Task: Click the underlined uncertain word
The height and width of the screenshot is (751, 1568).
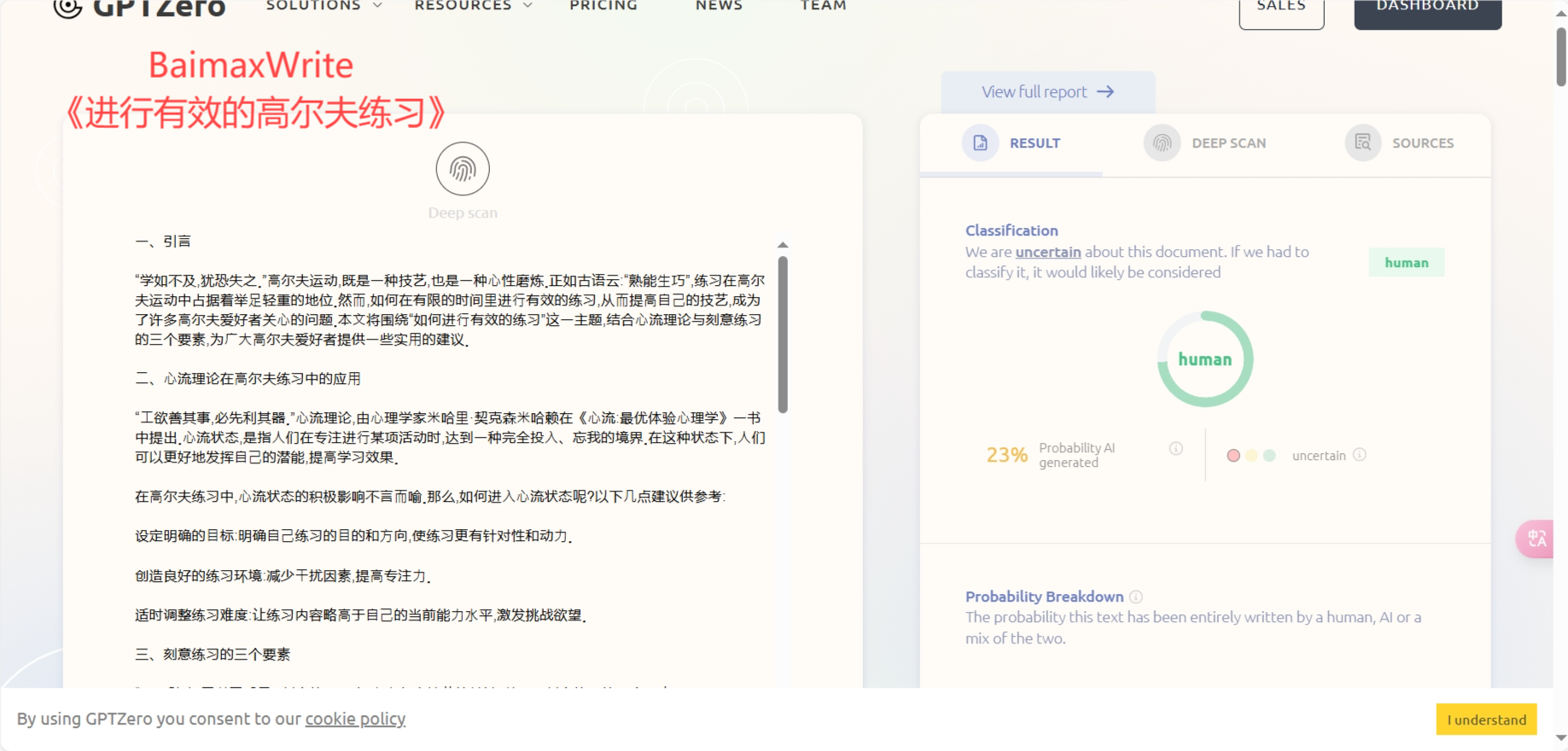Action: pyautogui.click(x=1048, y=252)
